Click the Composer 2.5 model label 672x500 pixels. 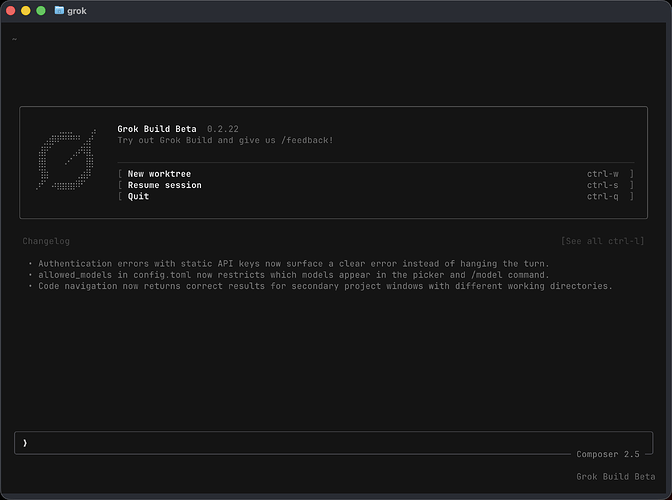[x=608, y=454]
